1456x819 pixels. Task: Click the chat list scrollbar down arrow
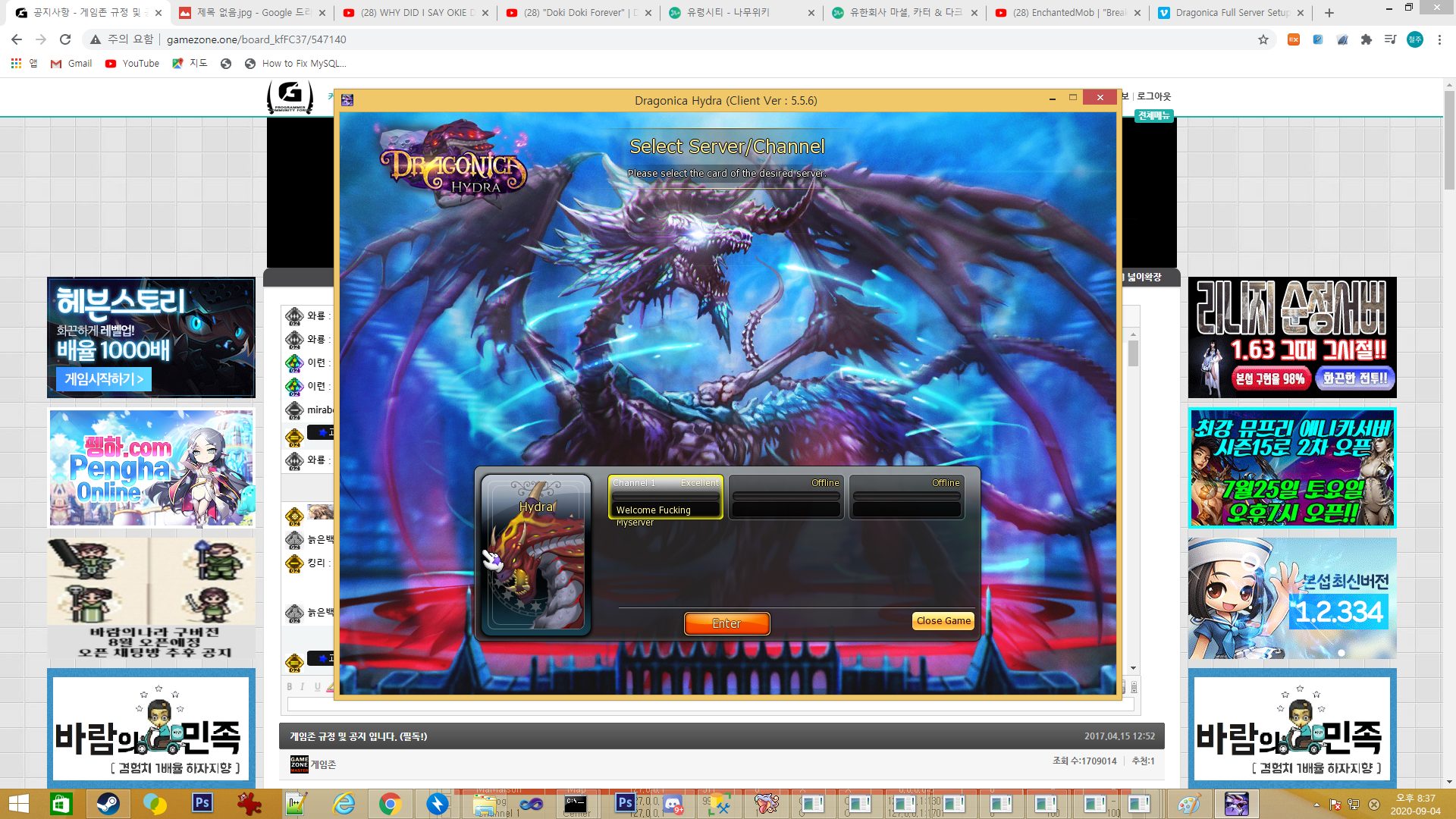click(x=1133, y=668)
